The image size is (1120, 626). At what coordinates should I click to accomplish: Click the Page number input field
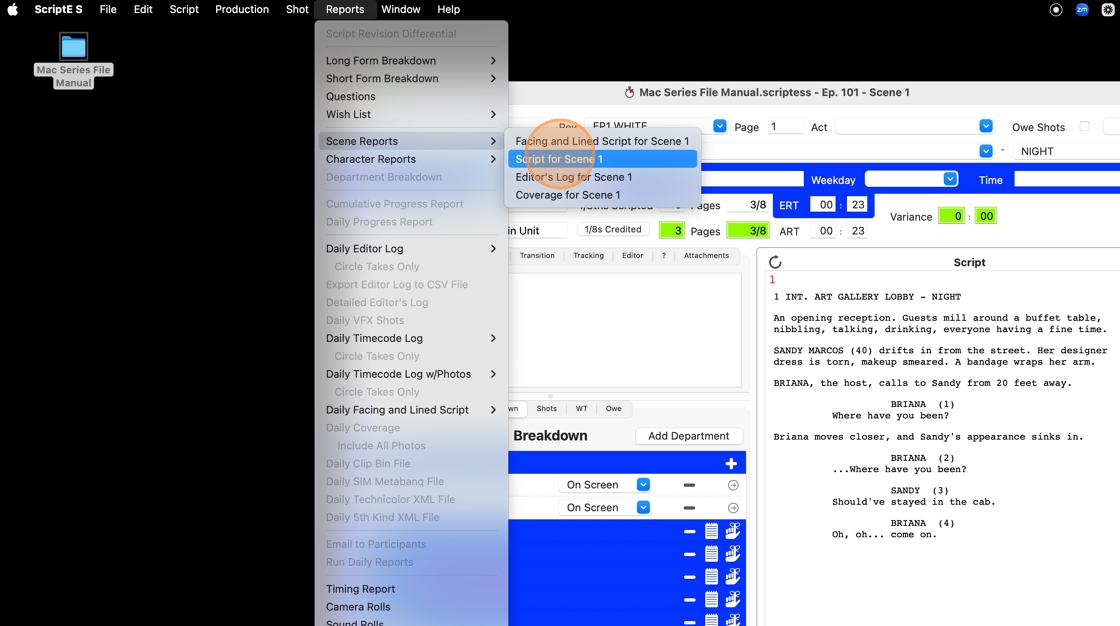pyautogui.click(x=785, y=127)
